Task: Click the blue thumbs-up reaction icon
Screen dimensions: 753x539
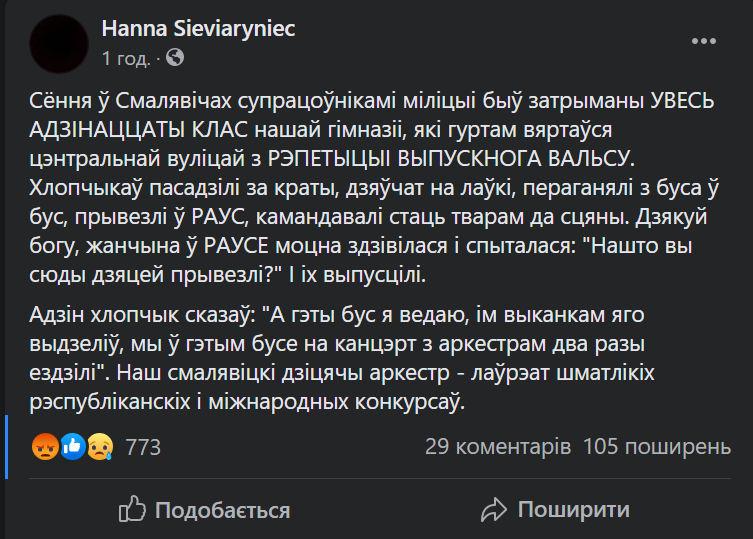Action: point(73,446)
